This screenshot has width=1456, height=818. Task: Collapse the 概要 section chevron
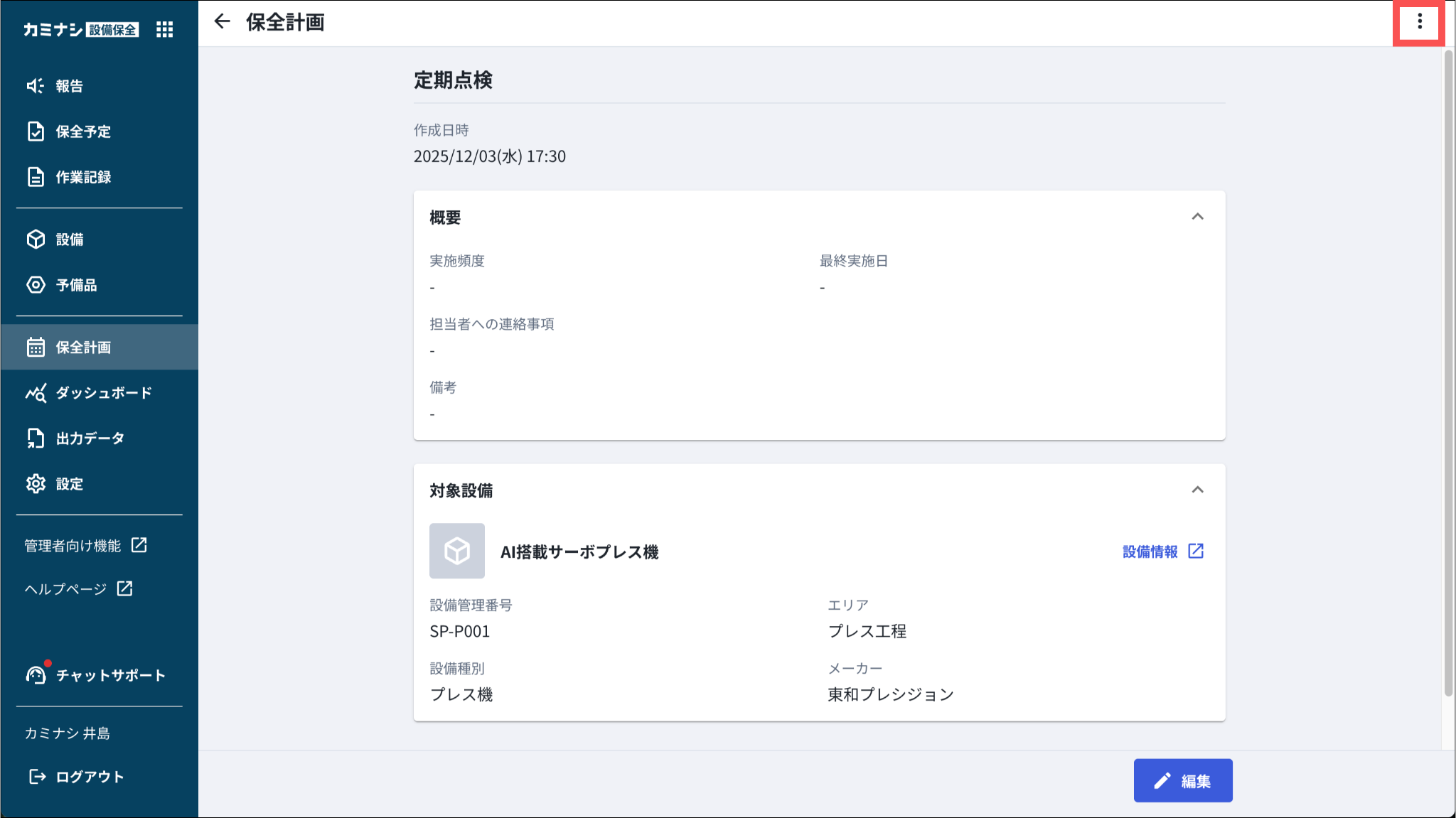click(x=1197, y=217)
